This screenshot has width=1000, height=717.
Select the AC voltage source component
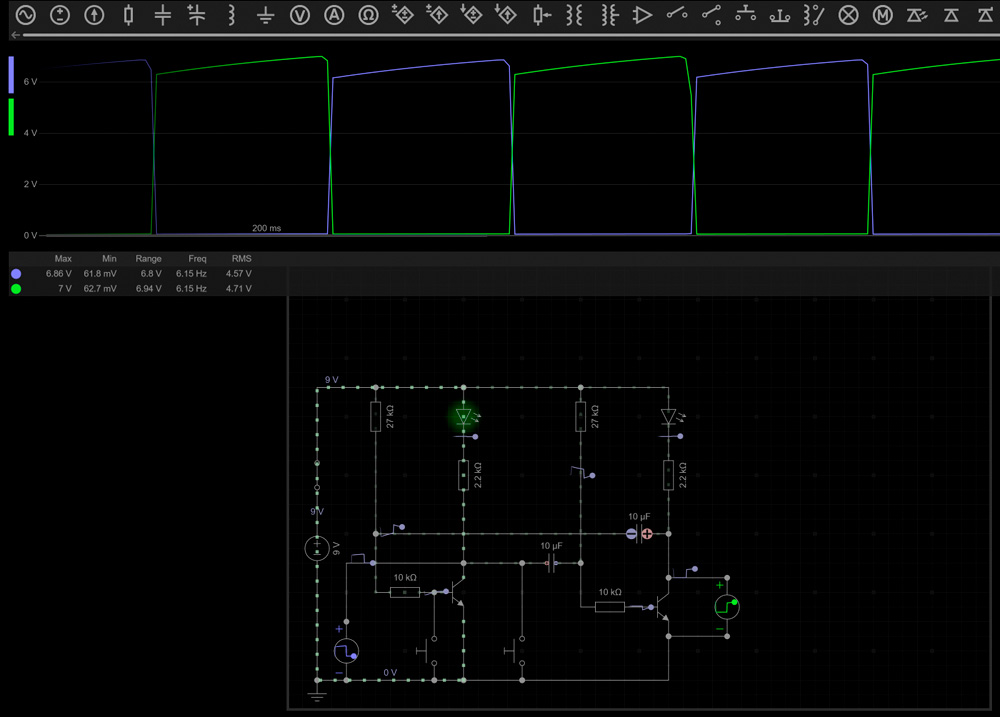point(24,15)
